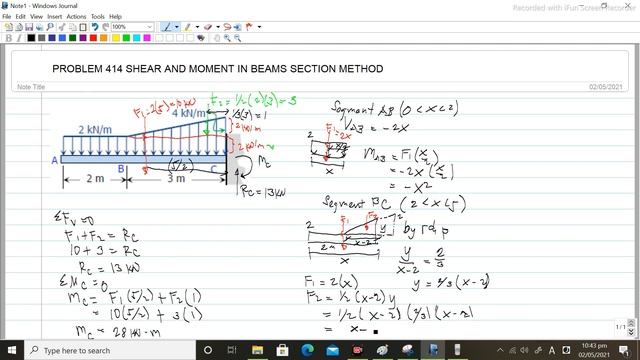
Task: Pick the cyan ink color swatch
Action: click(137, 38)
